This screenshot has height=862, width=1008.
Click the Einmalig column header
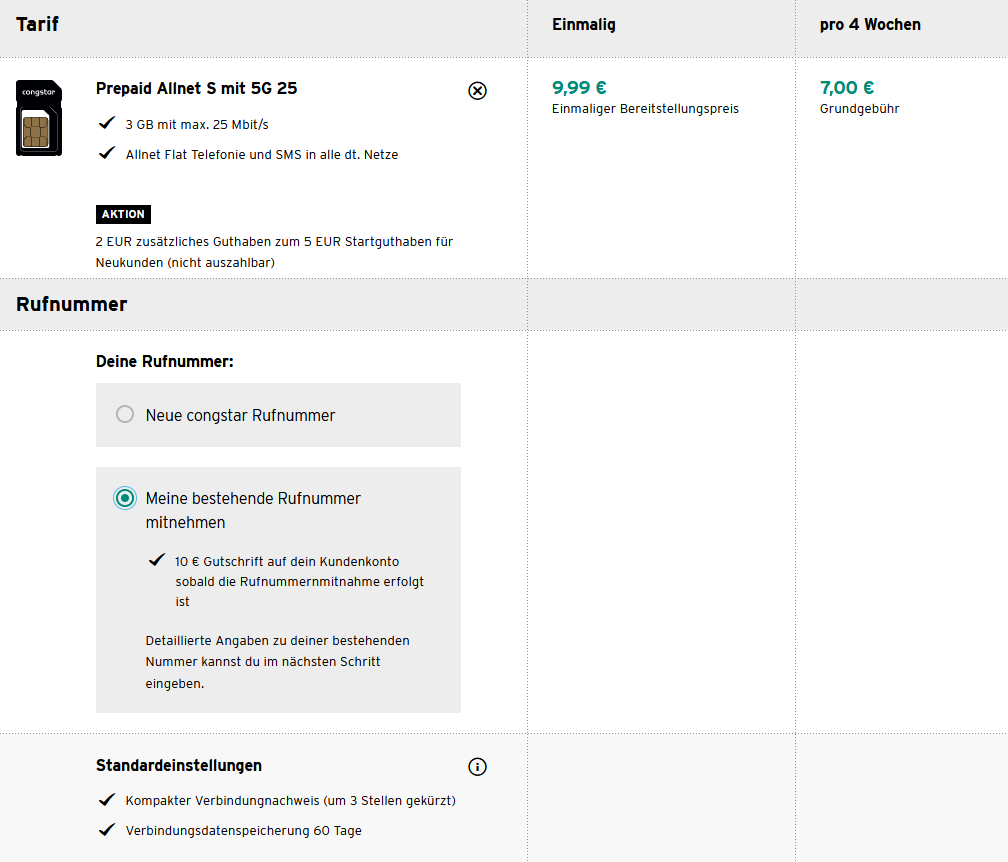pos(584,25)
